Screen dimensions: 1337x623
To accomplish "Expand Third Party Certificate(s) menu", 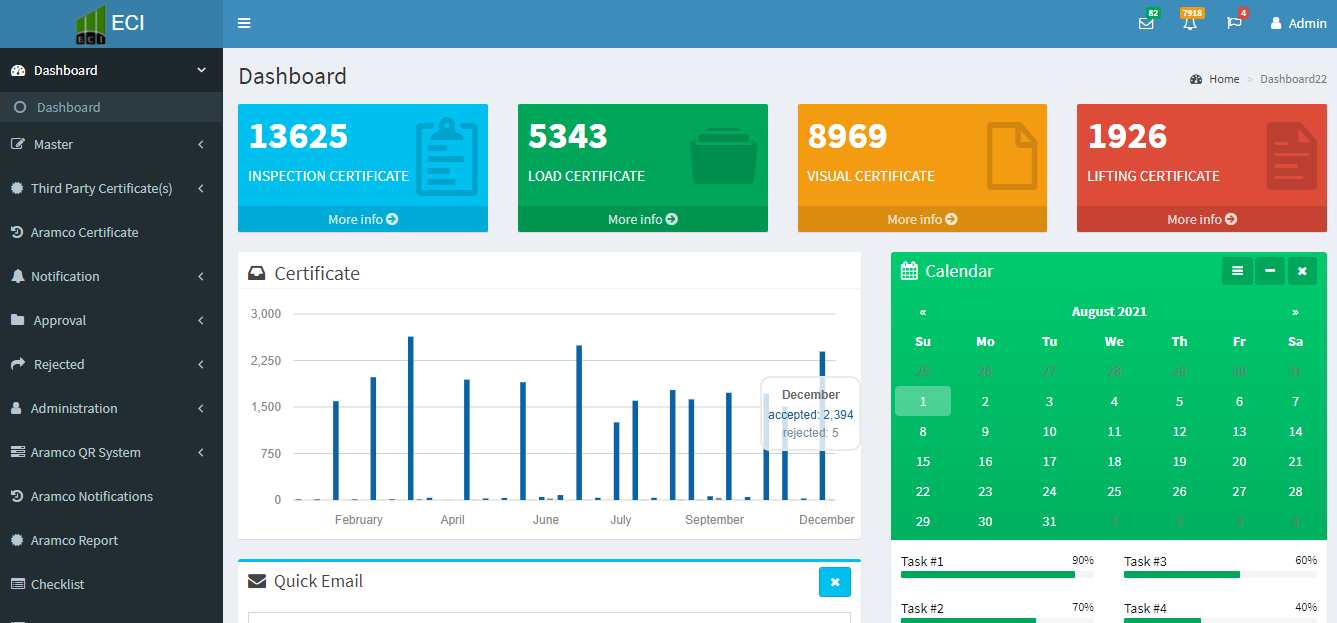I will coord(110,189).
